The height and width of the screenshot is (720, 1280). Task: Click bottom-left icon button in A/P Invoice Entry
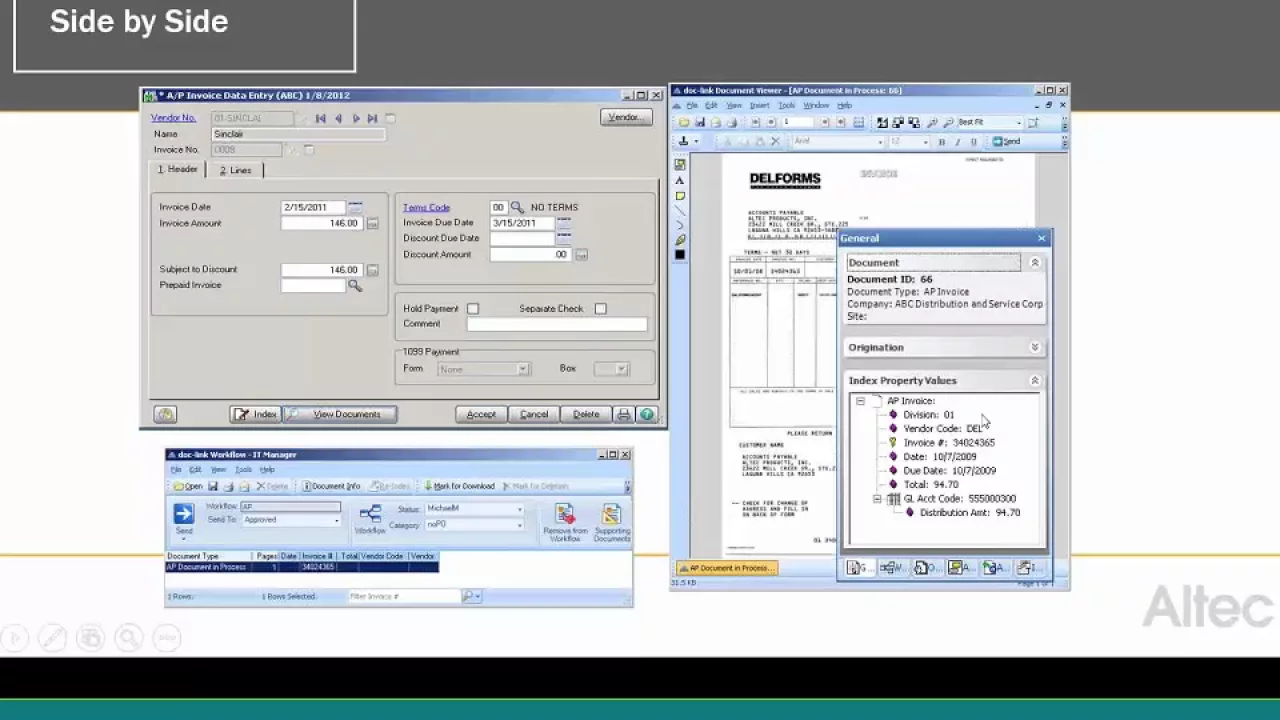[165, 414]
